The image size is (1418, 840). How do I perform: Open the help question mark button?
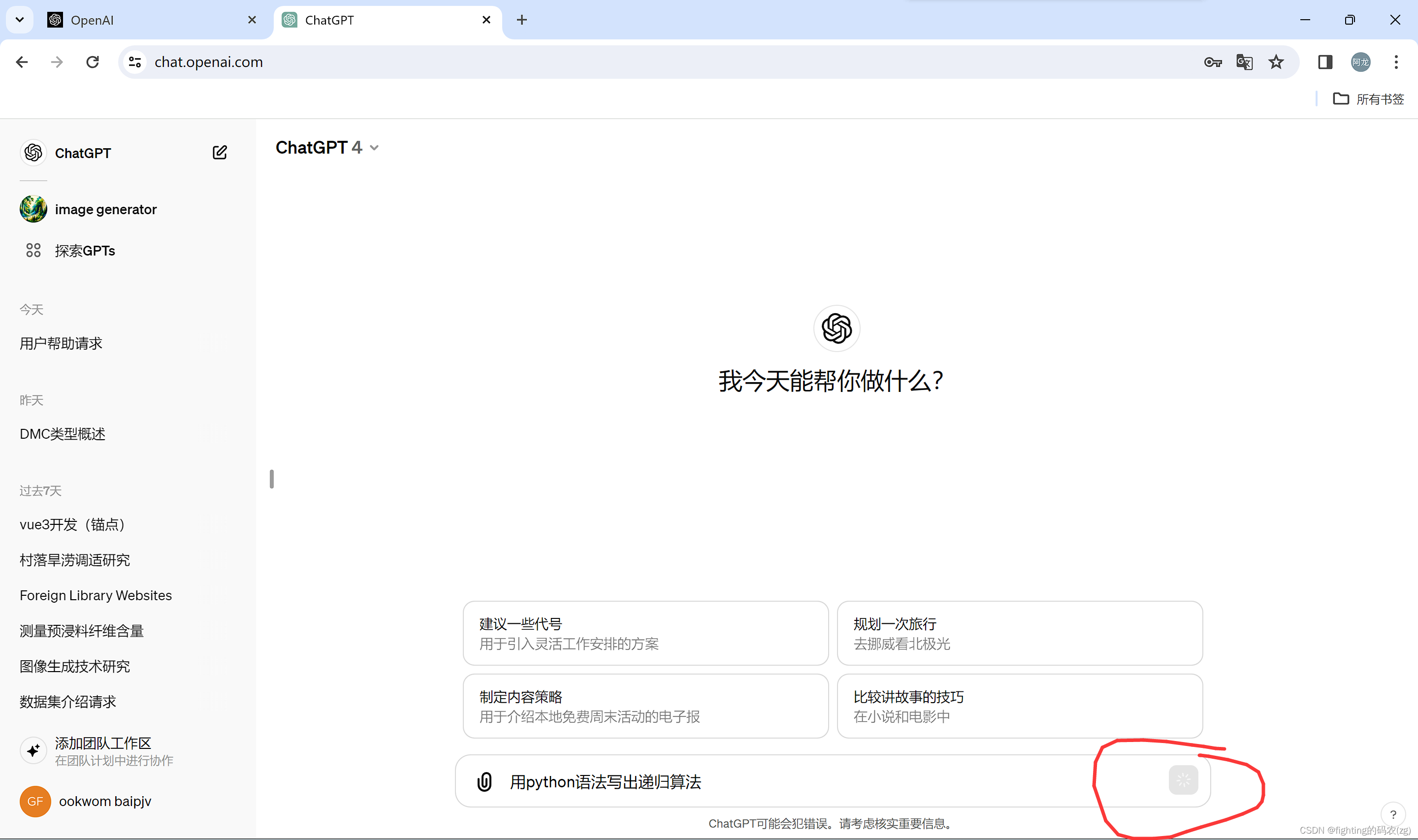pyautogui.click(x=1393, y=814)
